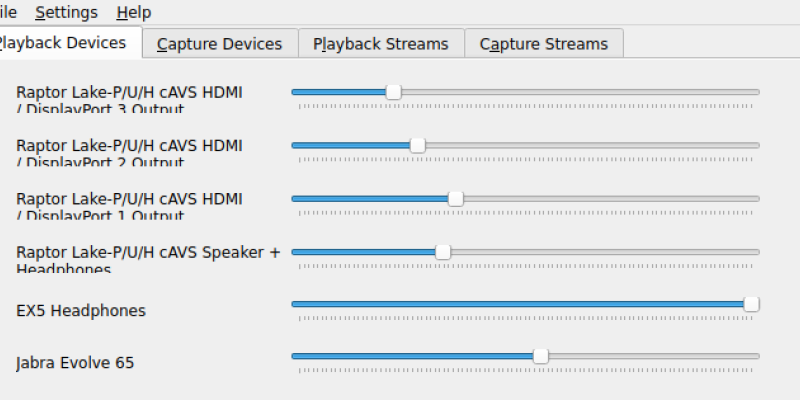Click the DisplayPort 2 Output volume slider handle
The height and width of the screenshot is (400, 800).
tap(418, 145)
